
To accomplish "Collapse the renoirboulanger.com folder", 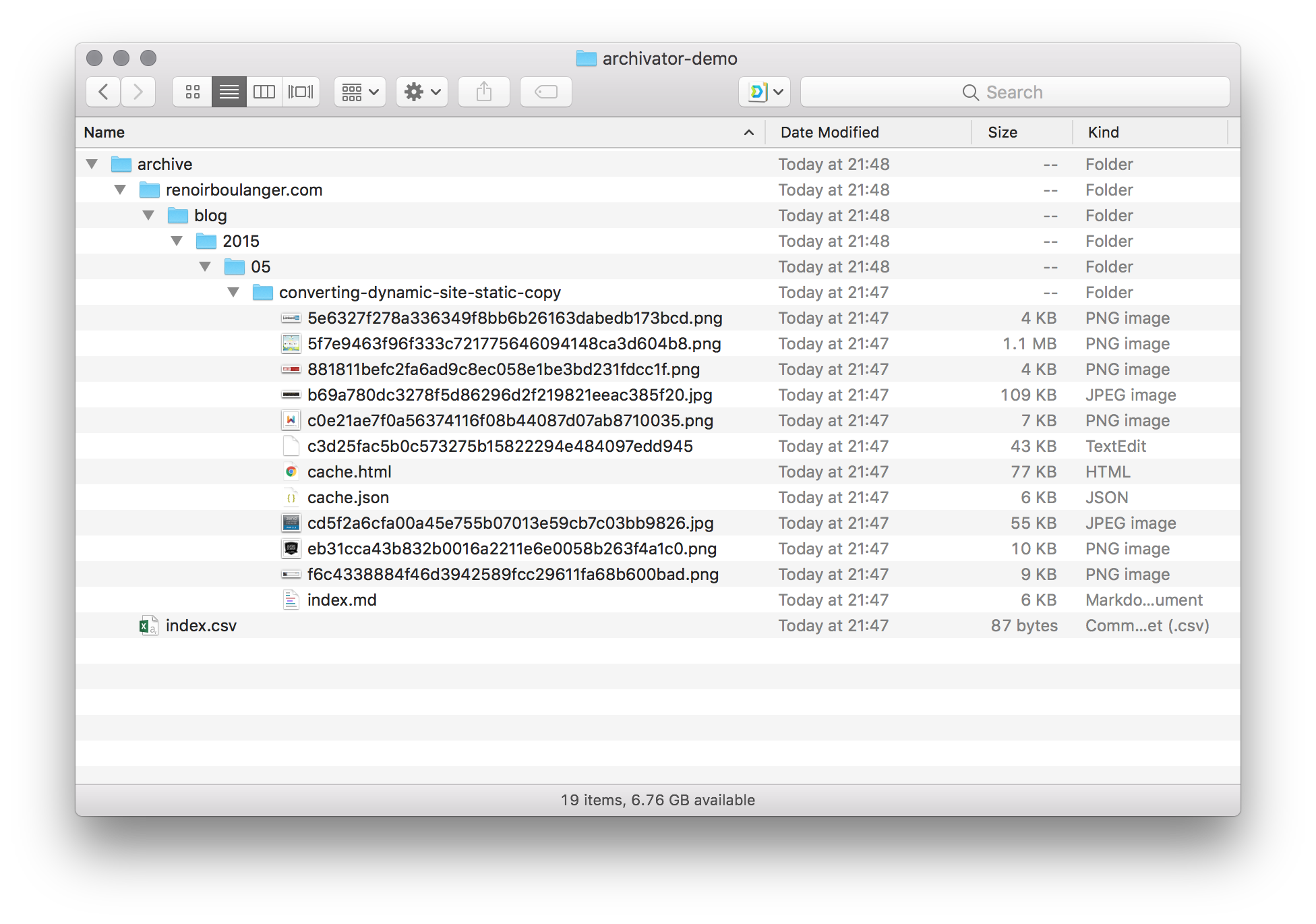I will pos(121,190).
